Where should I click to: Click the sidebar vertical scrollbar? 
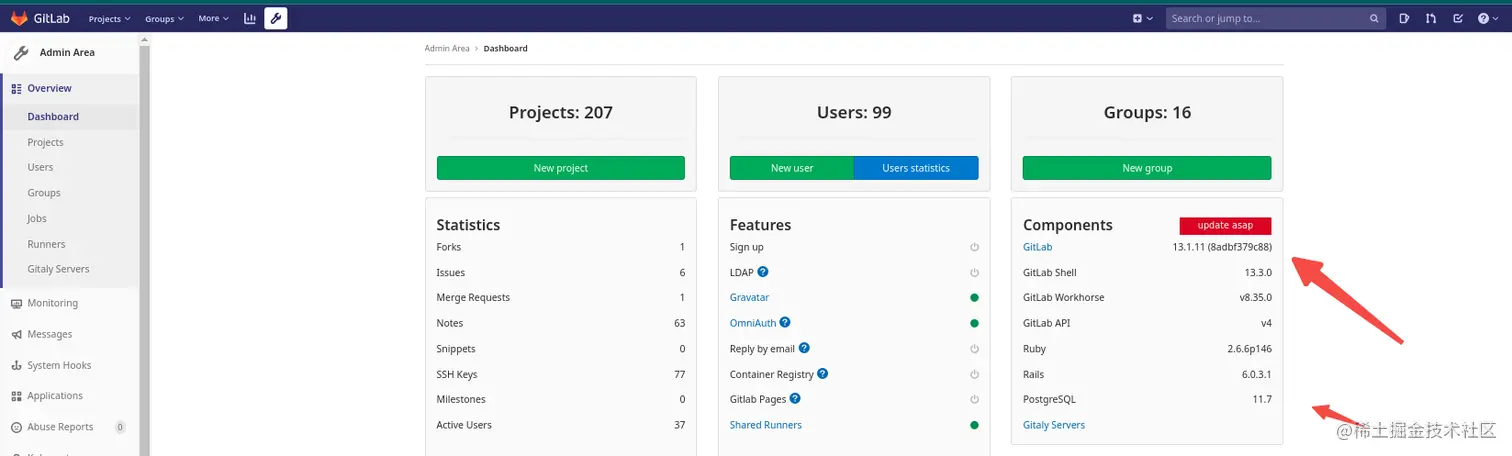click(x=145, y=244)
